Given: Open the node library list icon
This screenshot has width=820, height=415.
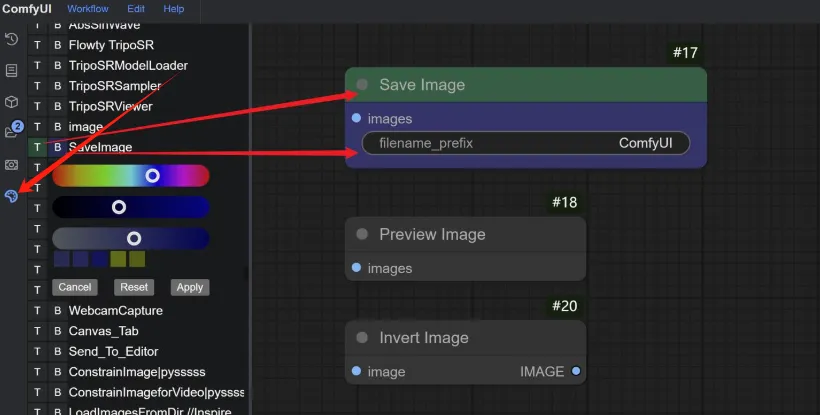Looking at the screenshot, I should click(11, 71).
